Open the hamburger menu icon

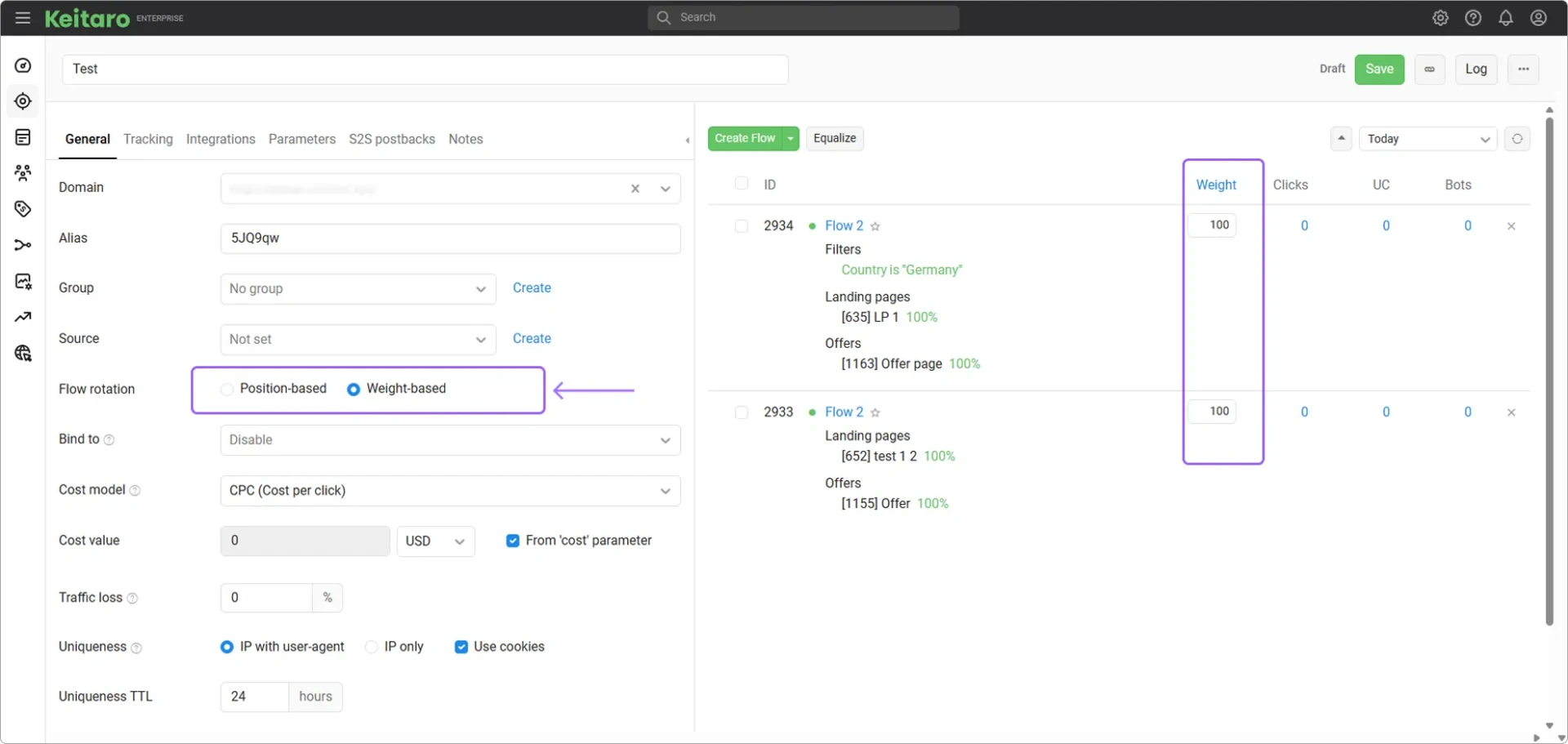click(23, 17)
